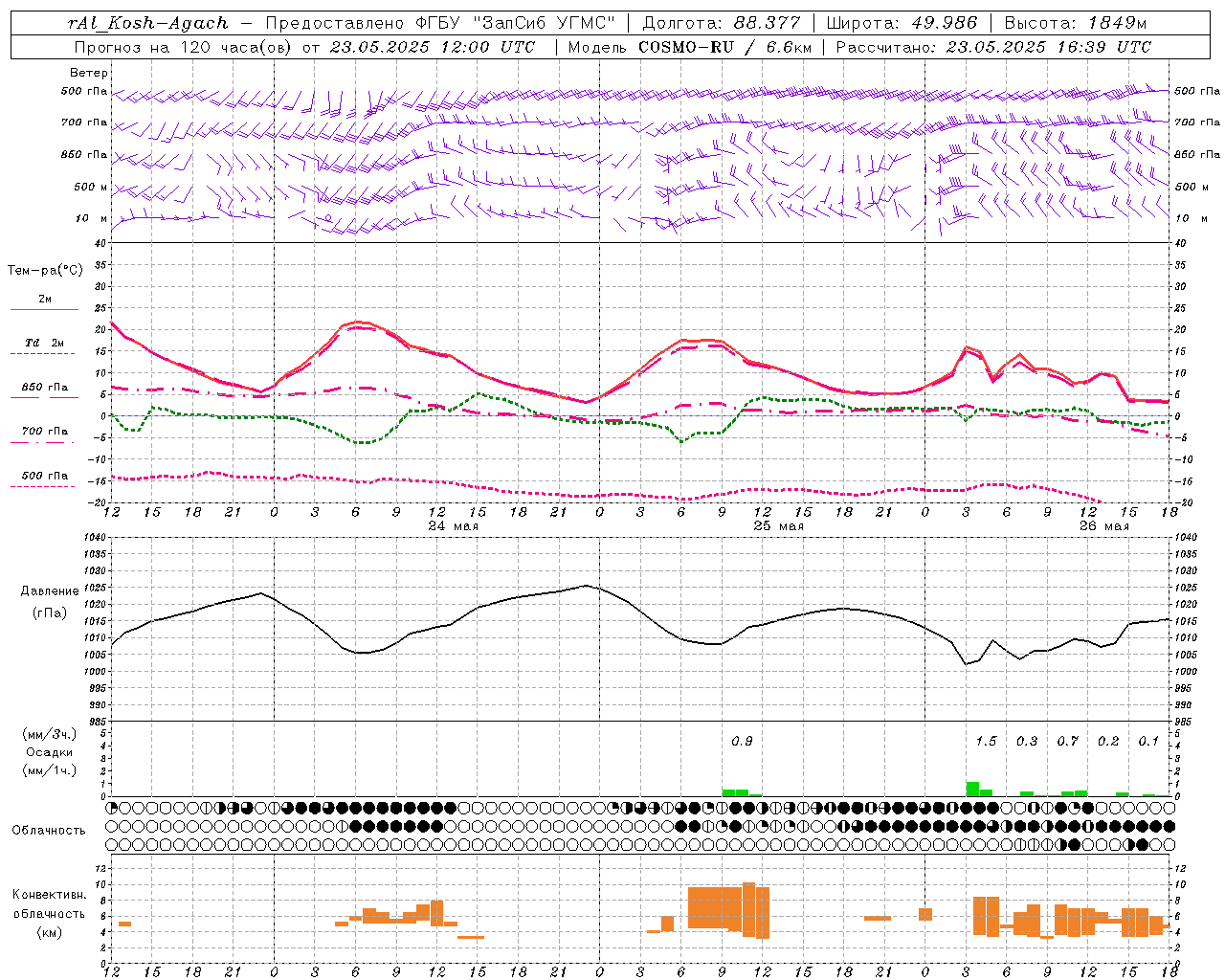Click the '10 м' wind level label at left
The width and height of the screenshot is (1225, 980).
click(x=92, y=218)
